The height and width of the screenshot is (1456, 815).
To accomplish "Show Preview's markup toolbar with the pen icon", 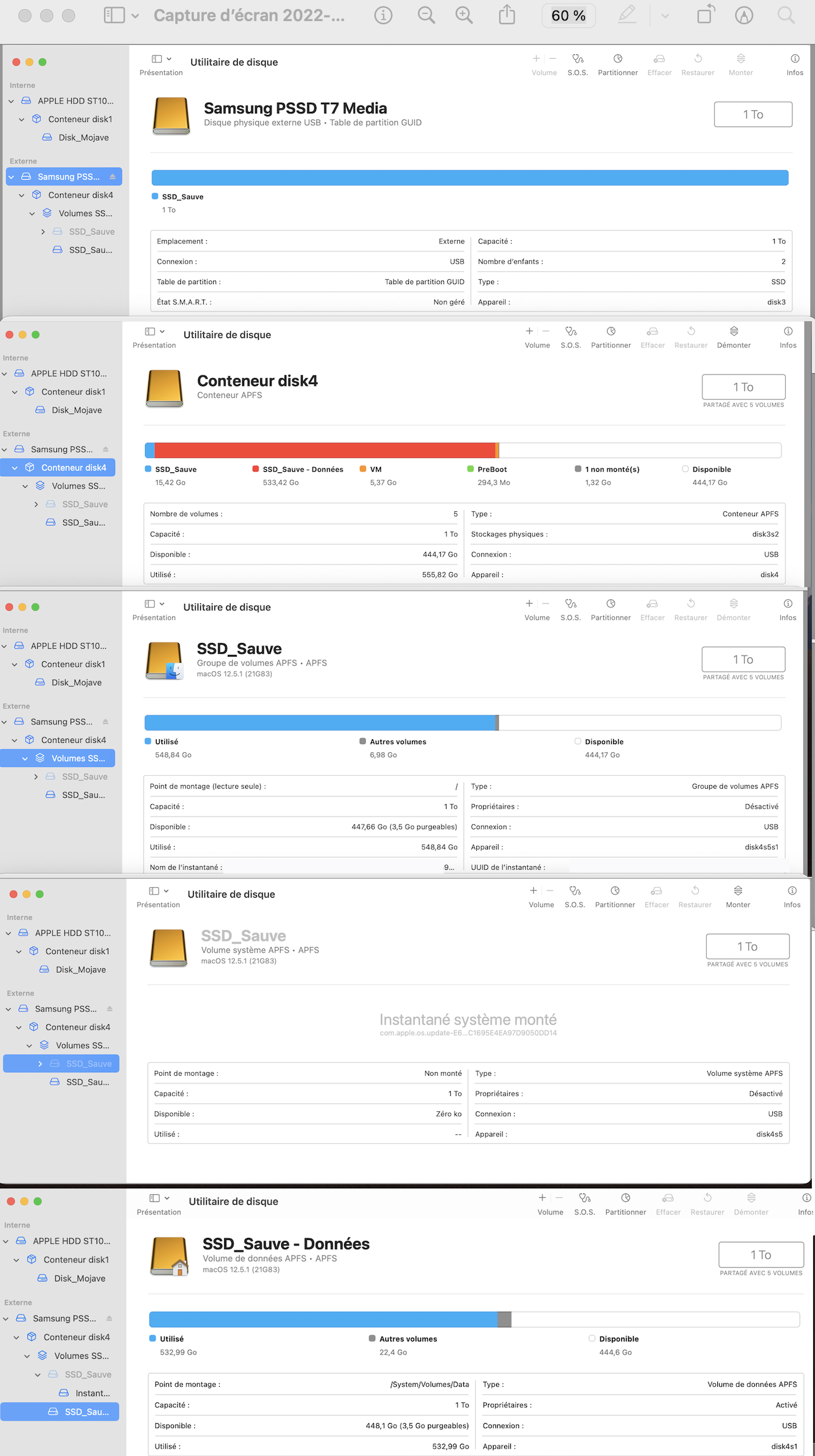I will tap(627, 15).
